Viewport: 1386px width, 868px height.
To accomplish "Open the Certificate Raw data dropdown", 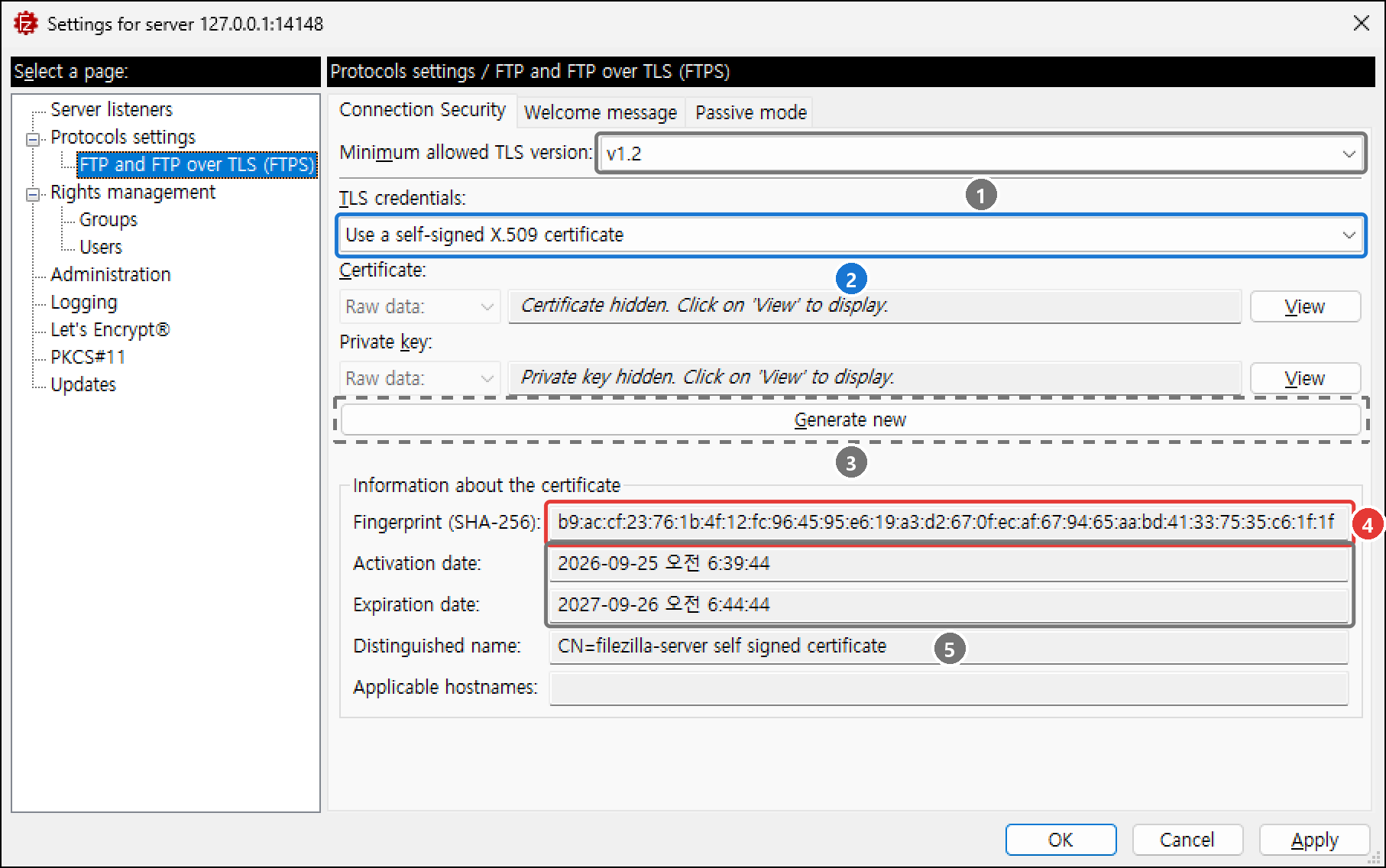I will point(419,306).
